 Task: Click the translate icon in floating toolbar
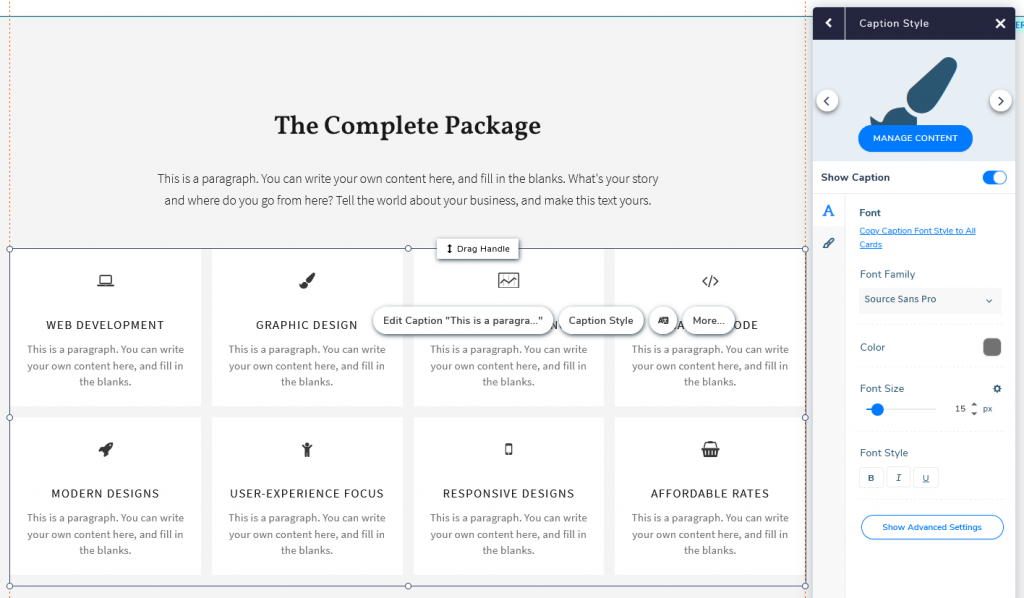tap(663, 321)
